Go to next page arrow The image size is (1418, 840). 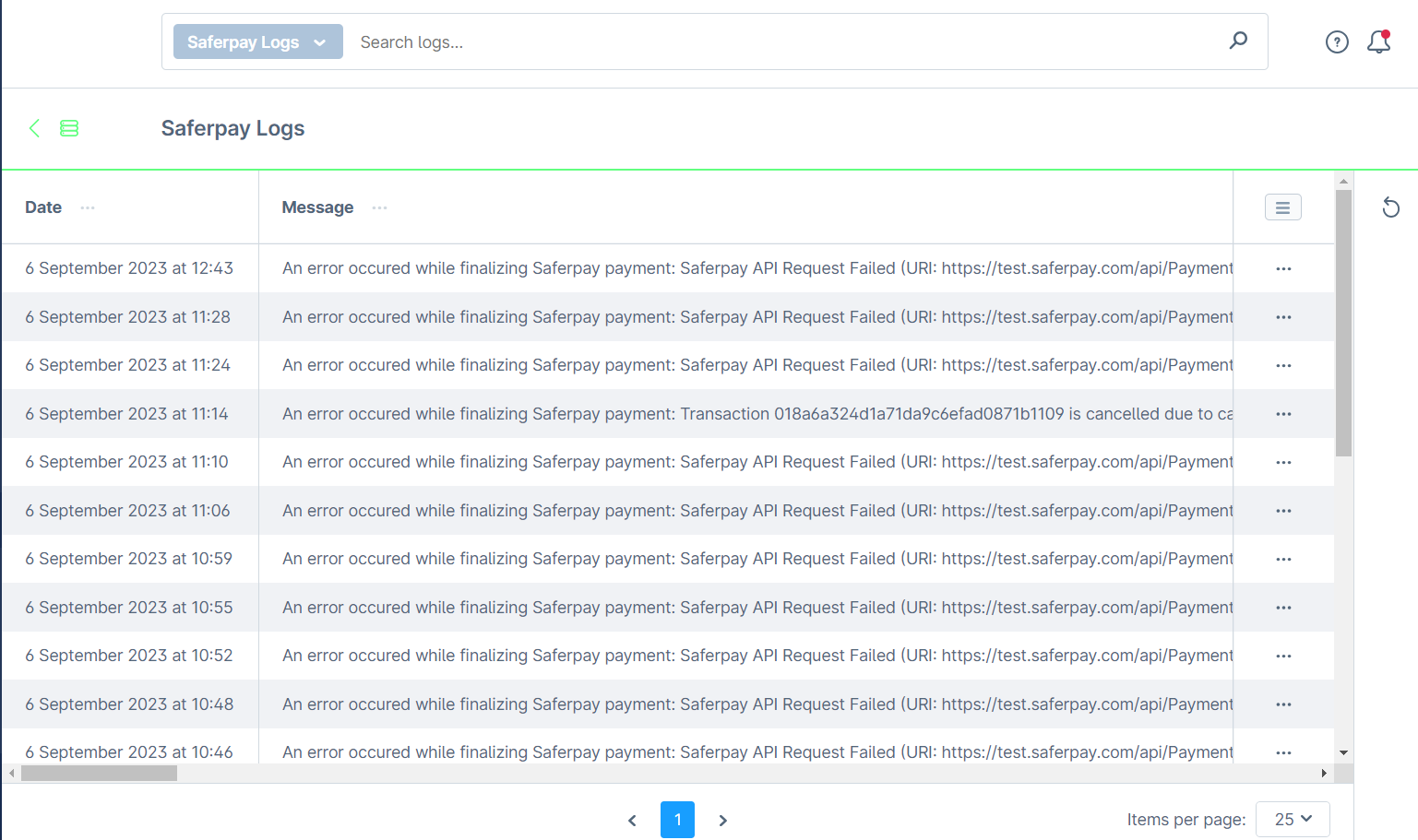[x=722, y=820]
